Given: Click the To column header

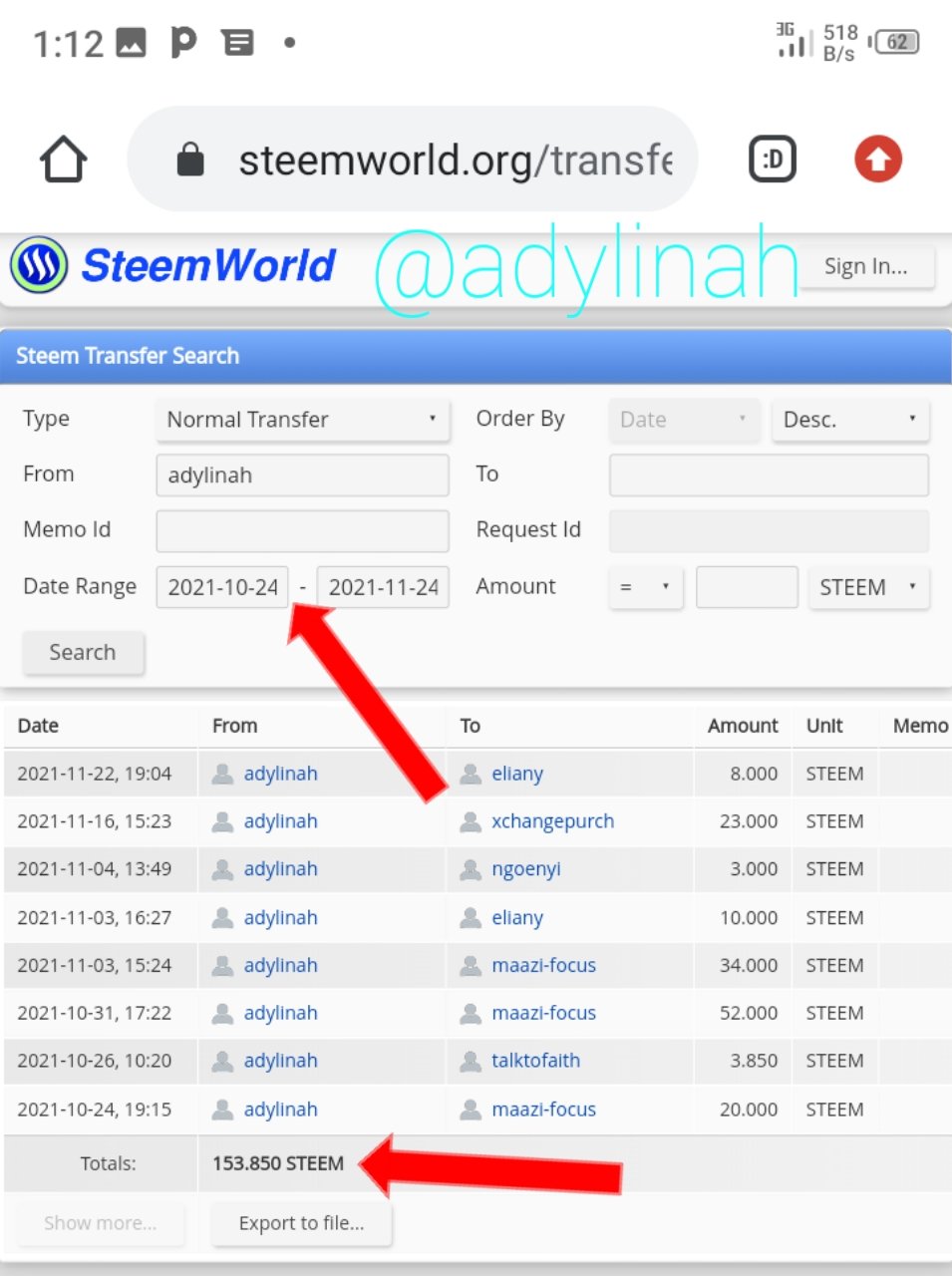Looking at the screenshot, I should pyautogui.click(x=471, y=726).
